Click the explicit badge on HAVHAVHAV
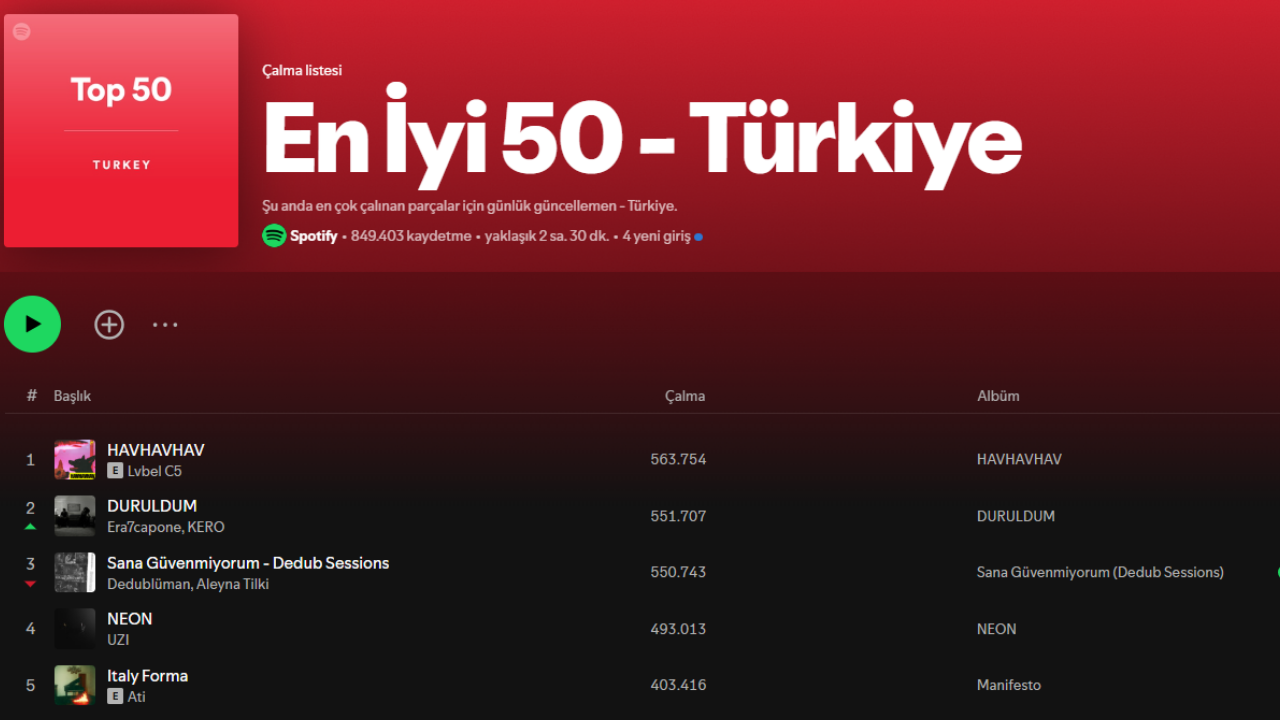This screenshot has height=720, width=1280. [x=113, y=471]
